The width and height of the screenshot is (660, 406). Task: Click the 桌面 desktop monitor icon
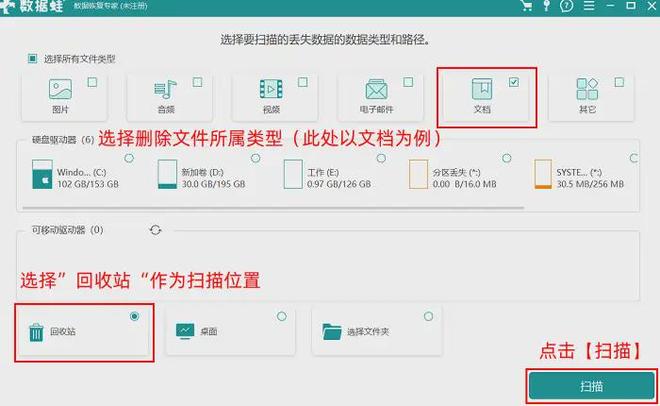(185, 332)
